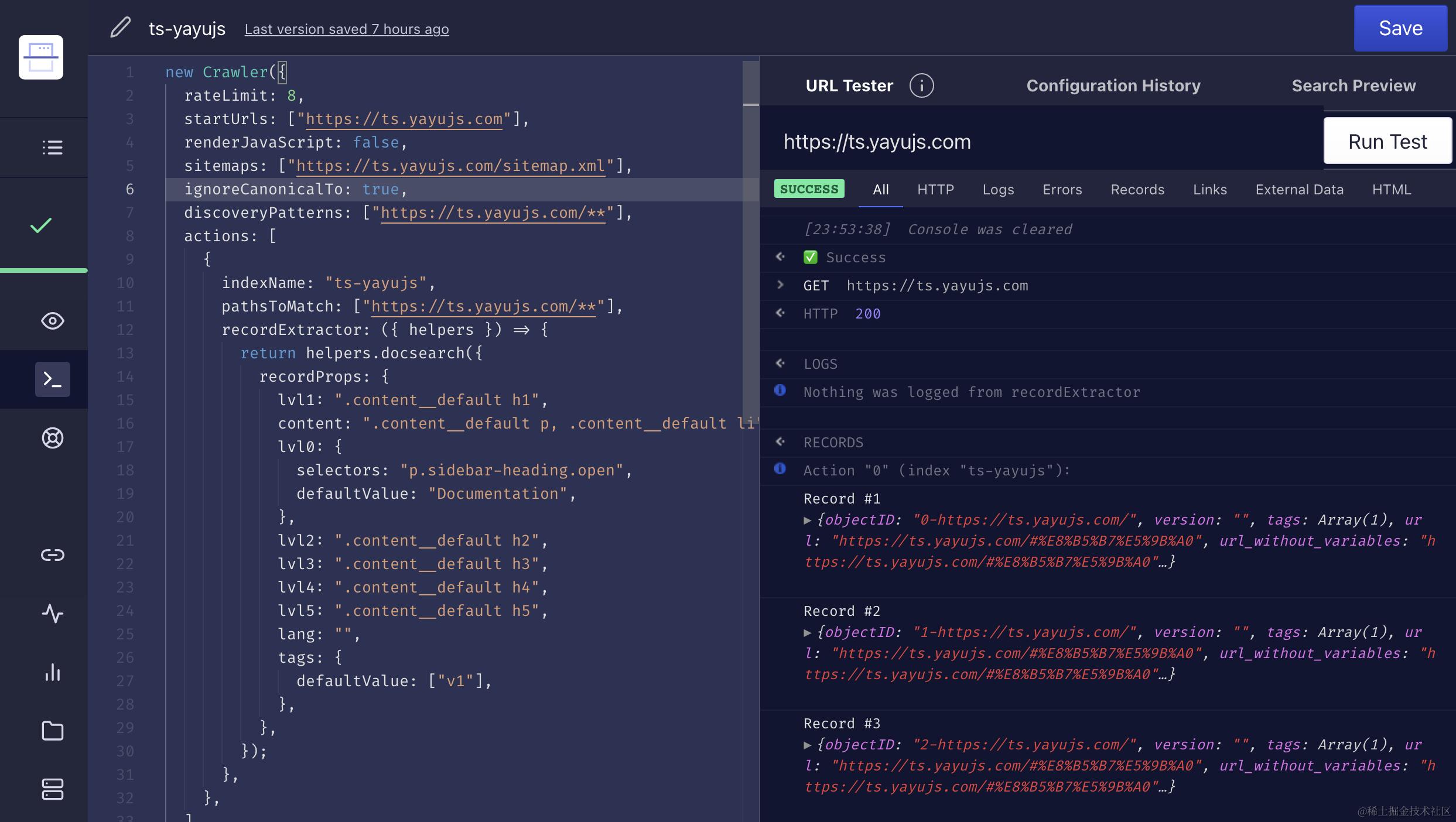1456x822 pixels.
Task: Click line number 6 in gutter
Action: click(129, 189)
